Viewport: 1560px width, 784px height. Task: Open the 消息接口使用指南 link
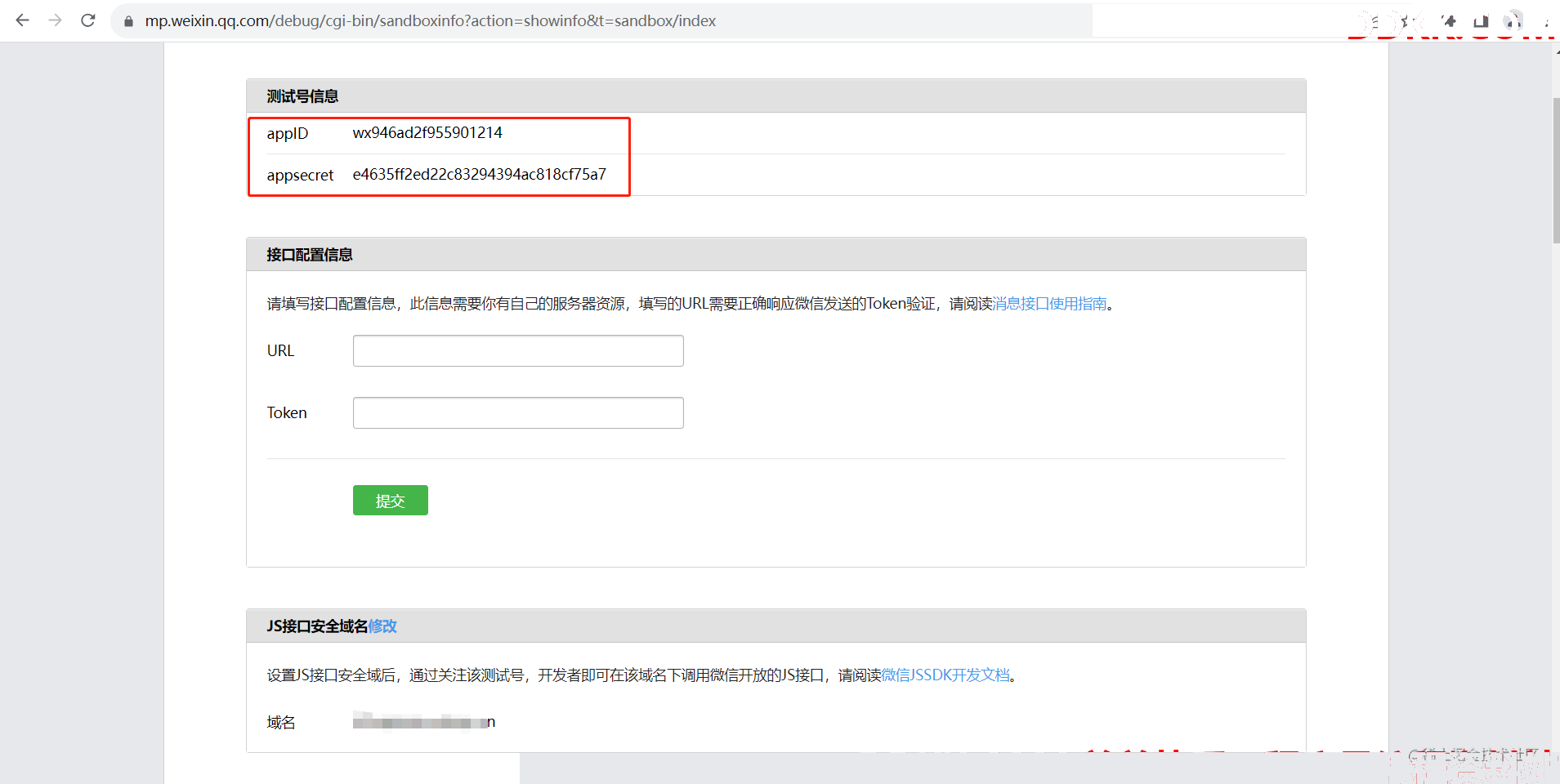click(x=1049, y=304)
